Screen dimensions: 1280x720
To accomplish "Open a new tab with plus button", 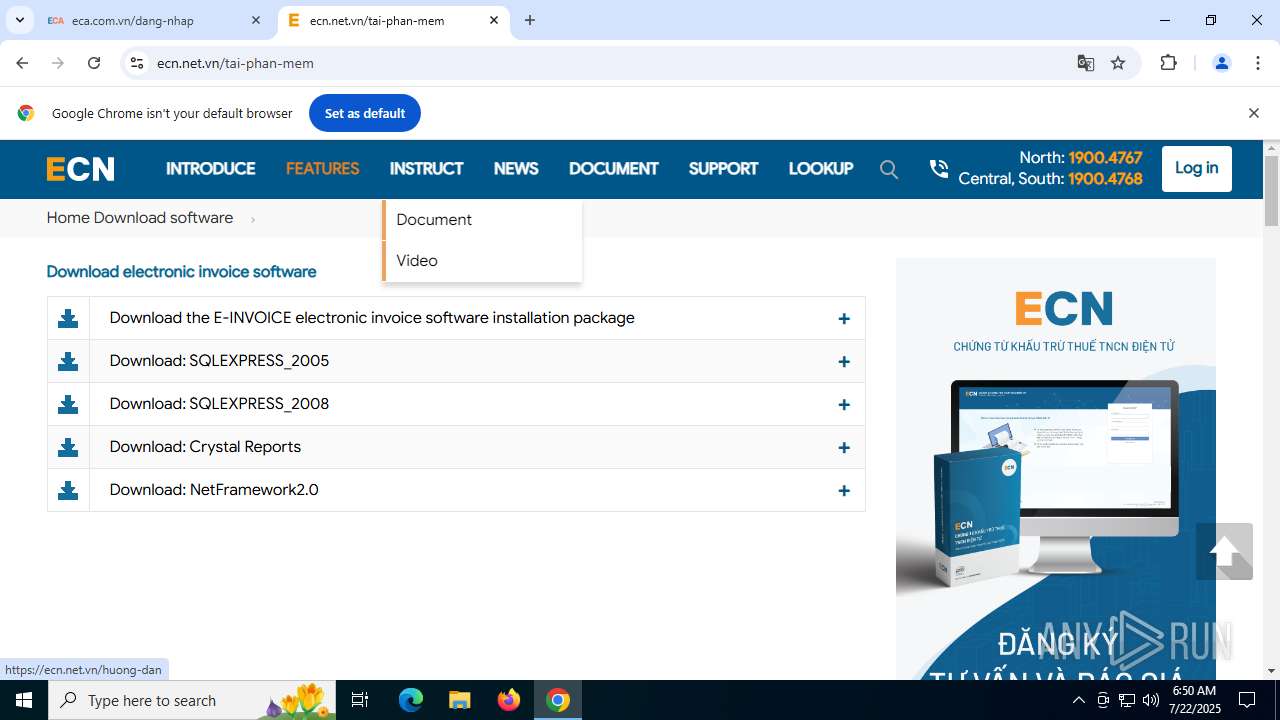I will [530, 20].
